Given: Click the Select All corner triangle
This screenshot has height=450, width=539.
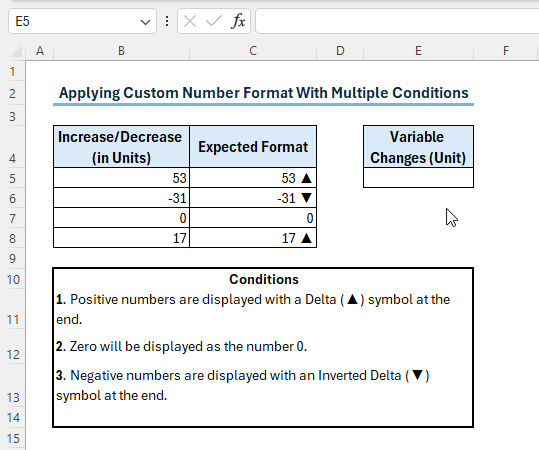Looking at the screenshot, I should pos(16,52).
